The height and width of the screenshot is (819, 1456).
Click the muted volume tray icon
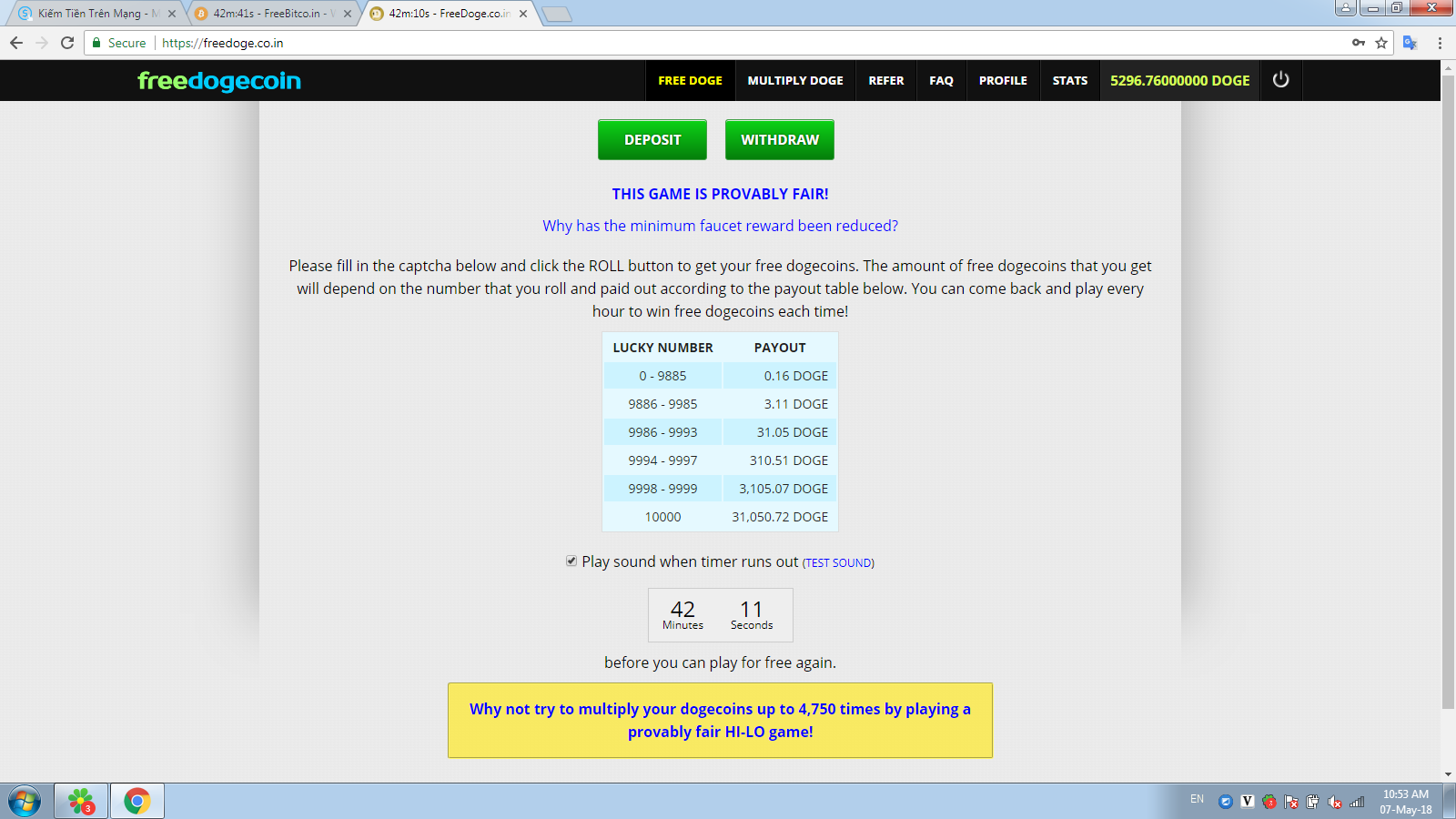pos(1335,802)
